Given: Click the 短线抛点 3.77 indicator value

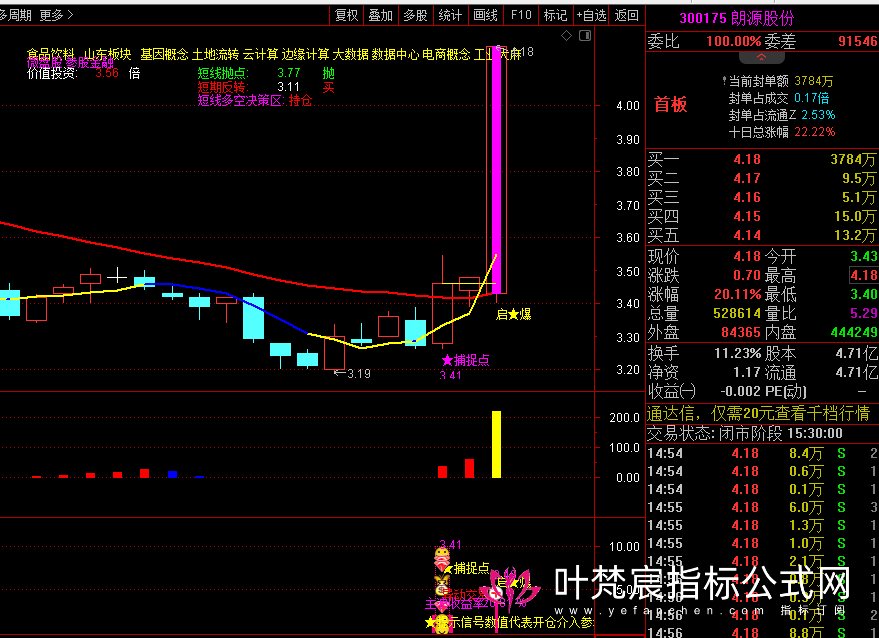Looking at the screenshot, I should click(x=289, y=73).
